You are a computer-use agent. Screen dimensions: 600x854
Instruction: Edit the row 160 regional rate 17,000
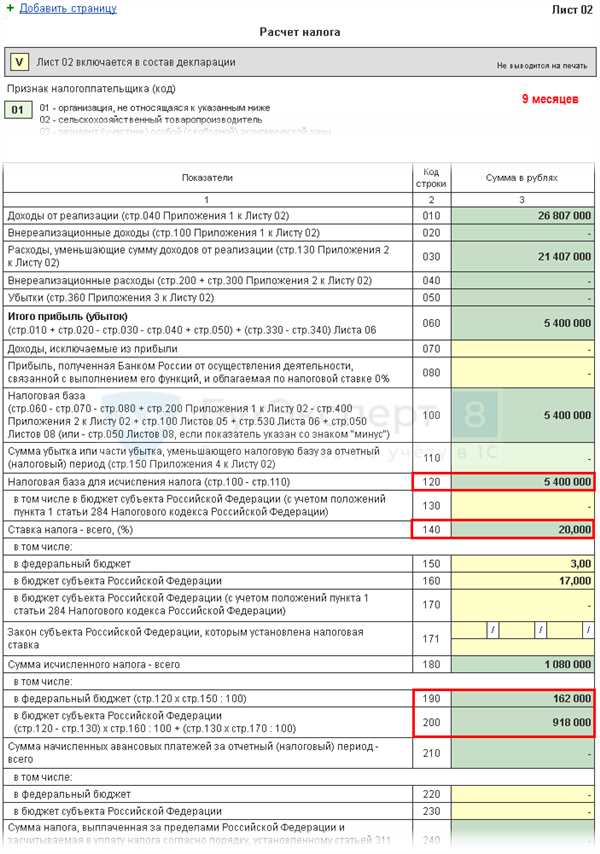pos(523,581)
